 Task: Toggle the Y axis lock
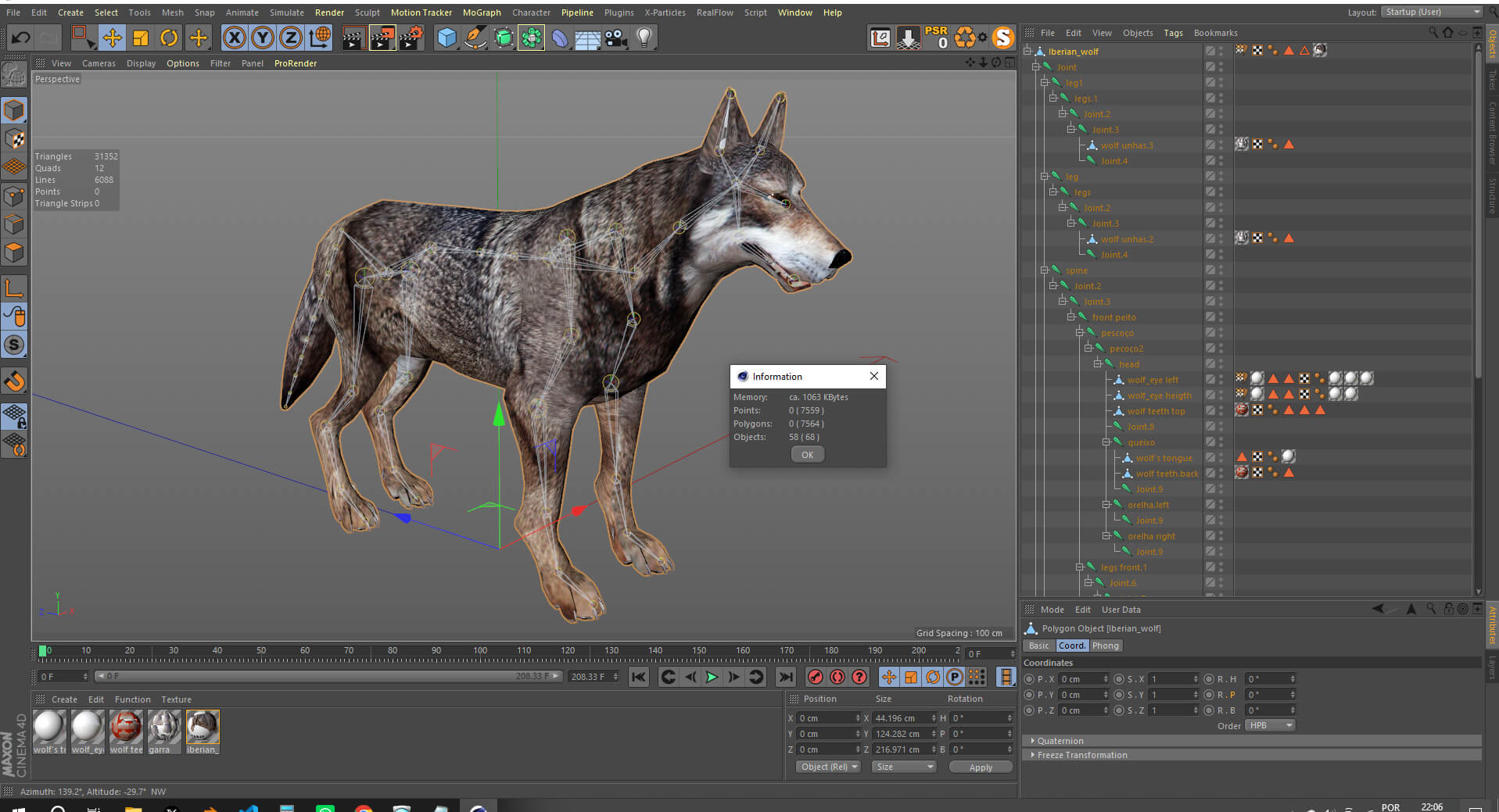click(263, 38)
